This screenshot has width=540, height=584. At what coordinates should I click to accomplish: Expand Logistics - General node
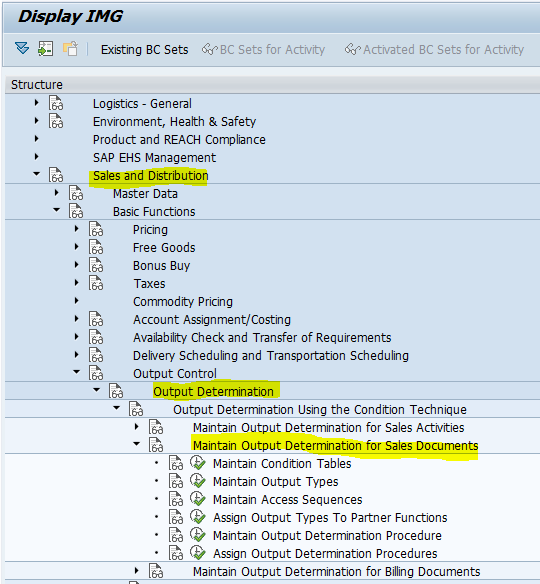[x=36, y=102]
